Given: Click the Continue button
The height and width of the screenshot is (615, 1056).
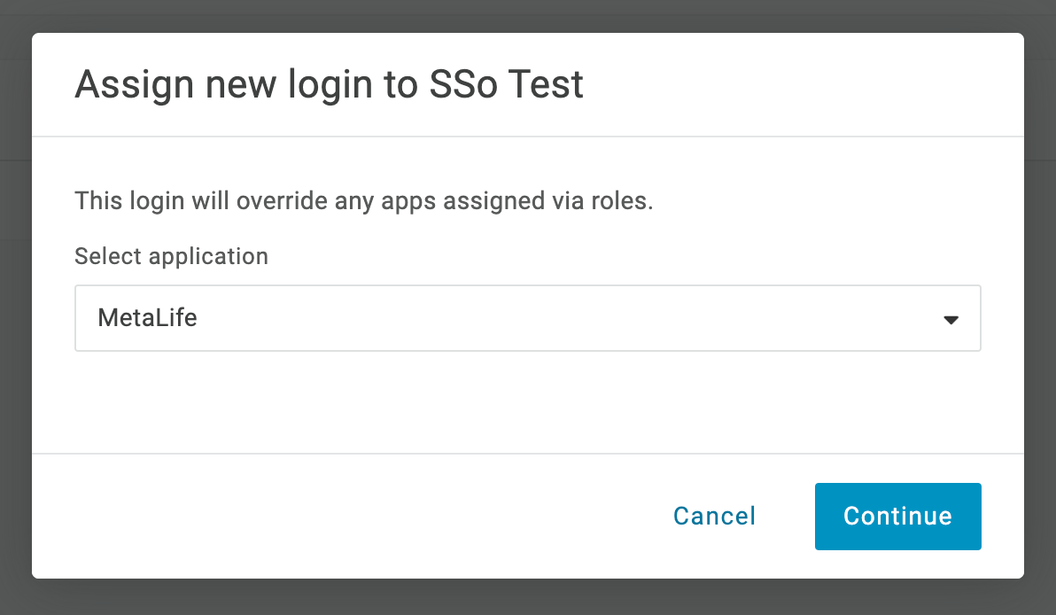Looking at the screenshot, I should pyautogui.click(x=898, y=516).
